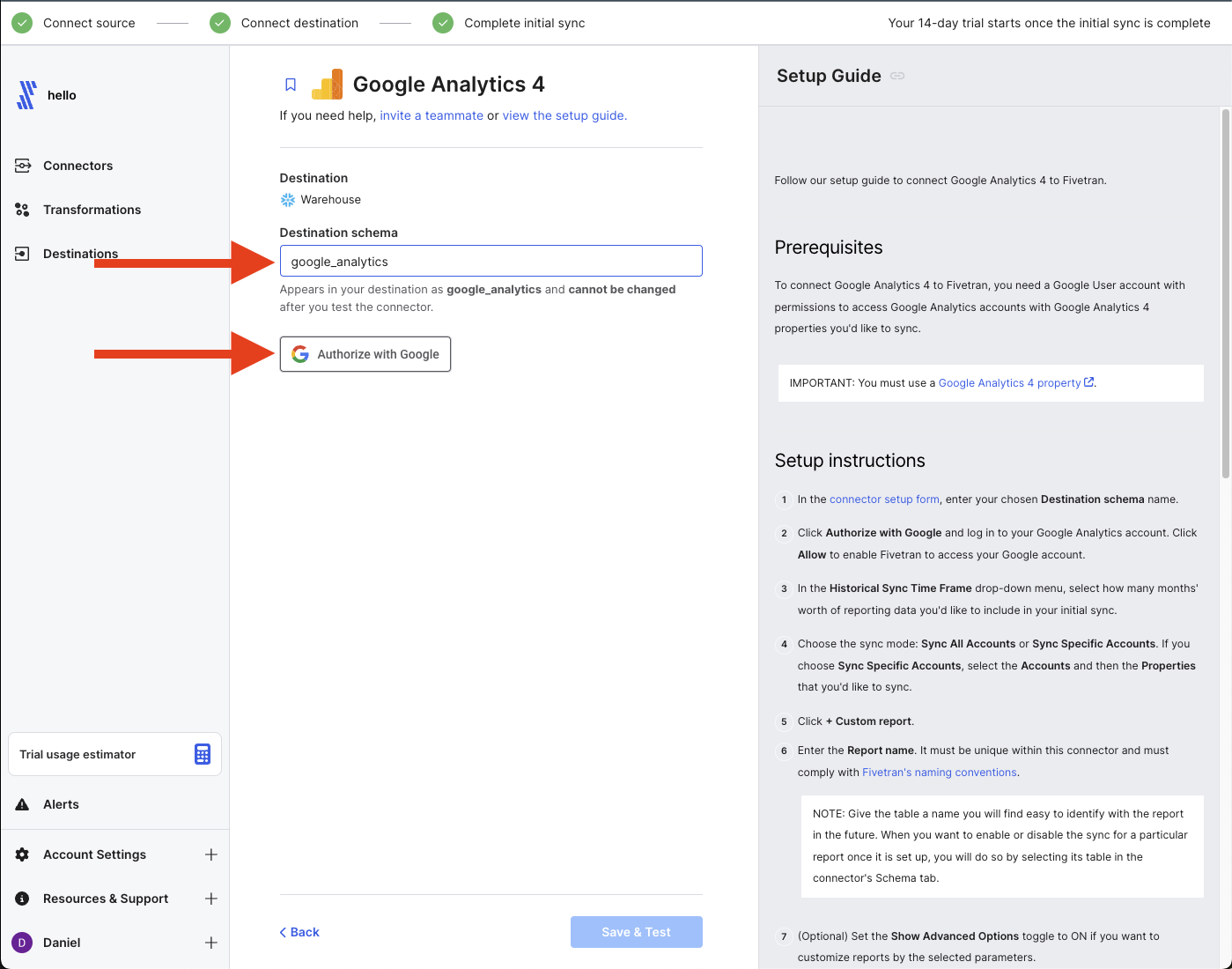Click the hello account name

click(x=62, y=95)
